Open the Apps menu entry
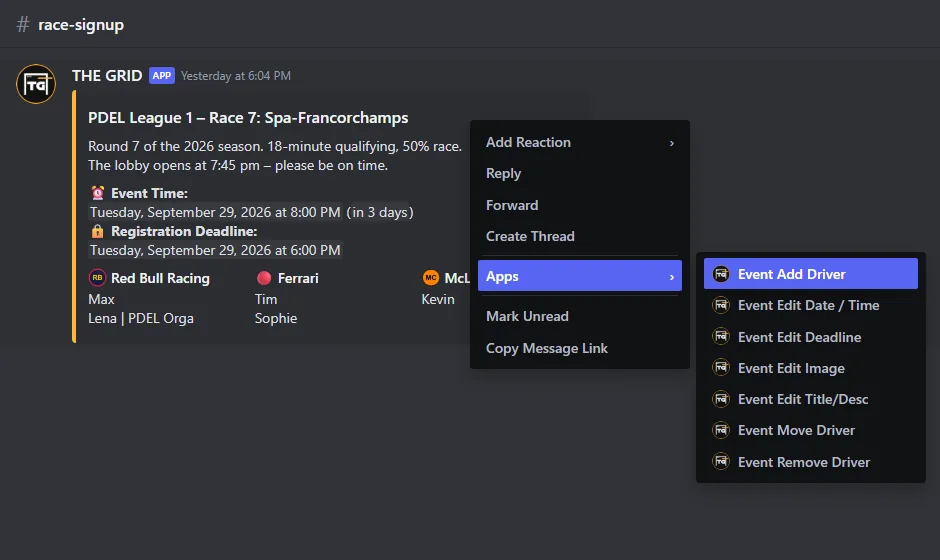The height and width of the screenshot is (560, 940). point(580,276)
